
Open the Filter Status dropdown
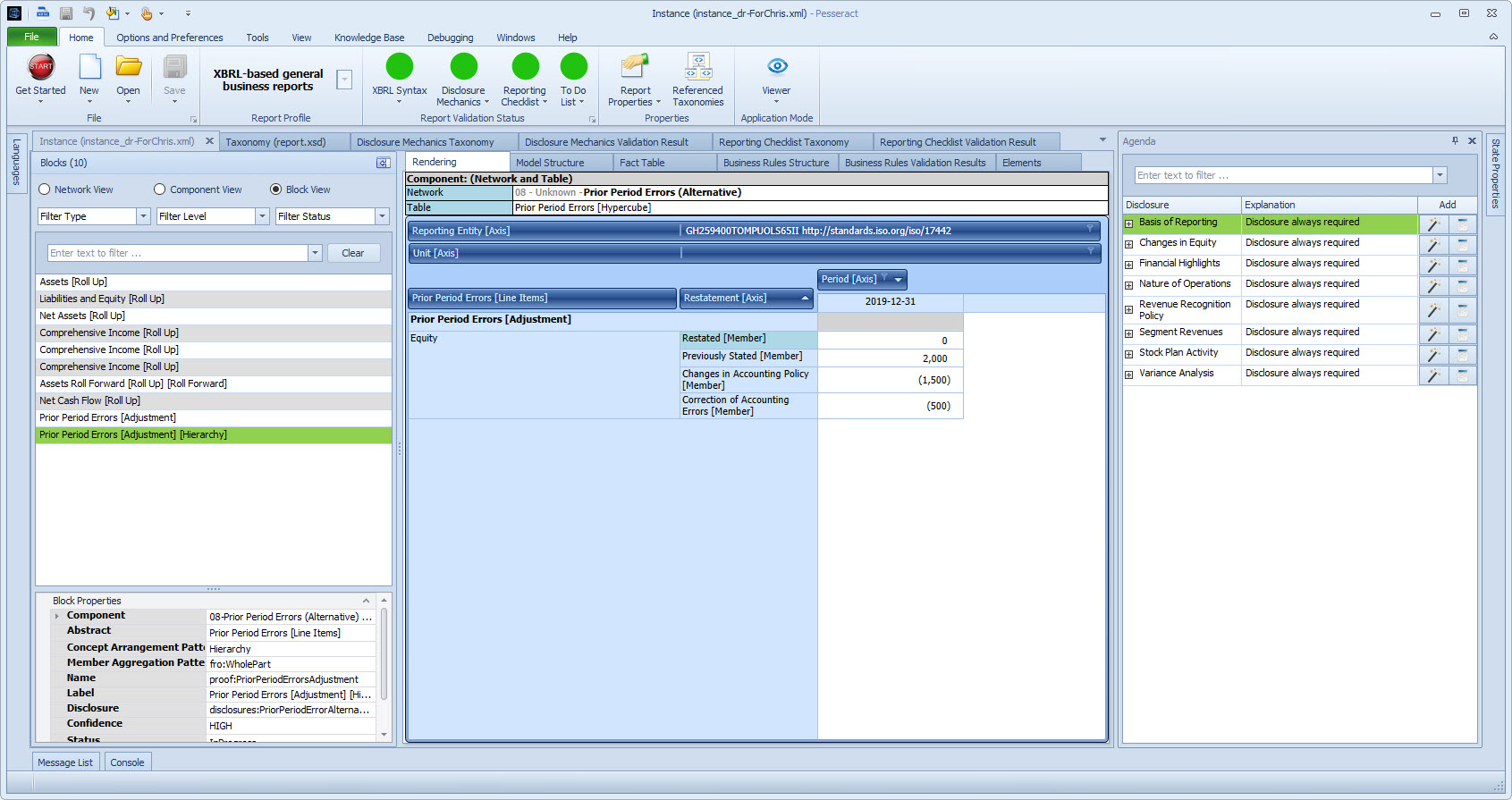[x=382, y=216]
